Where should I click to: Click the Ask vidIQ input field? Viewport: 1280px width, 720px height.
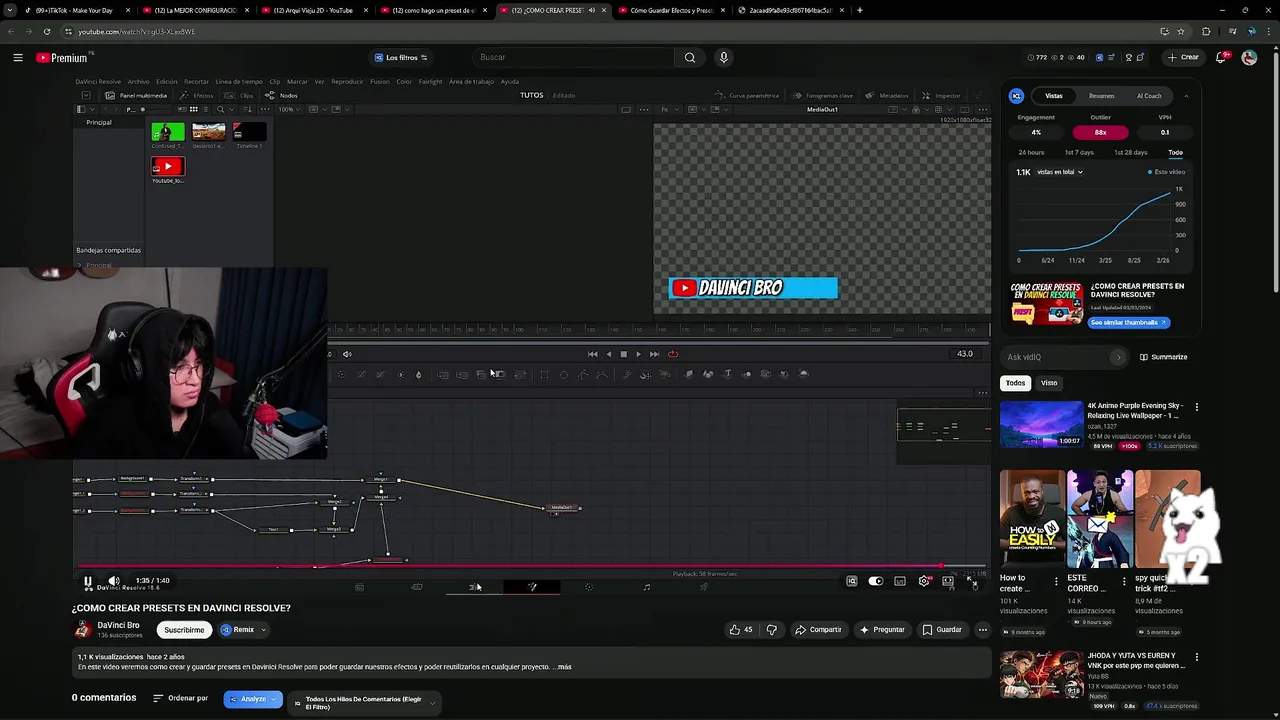[1056, 357]
